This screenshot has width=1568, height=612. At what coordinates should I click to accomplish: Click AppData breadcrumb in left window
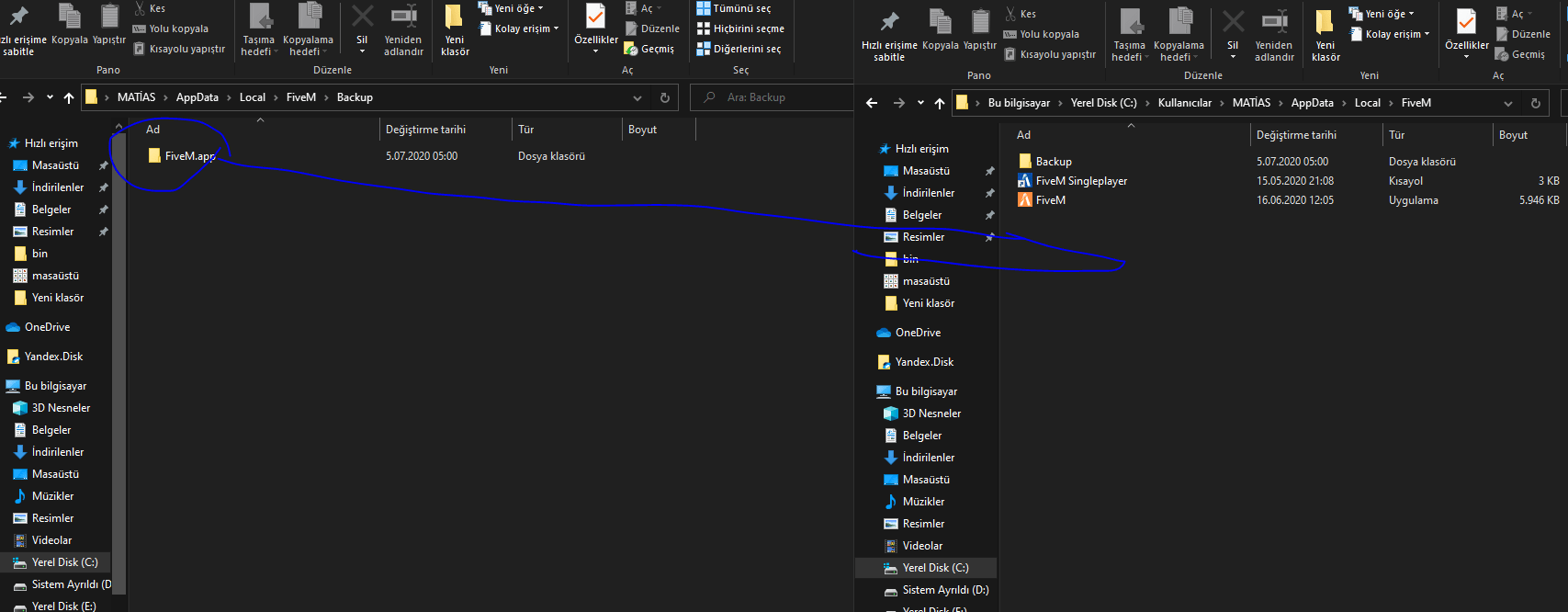[x=197, y=97]
